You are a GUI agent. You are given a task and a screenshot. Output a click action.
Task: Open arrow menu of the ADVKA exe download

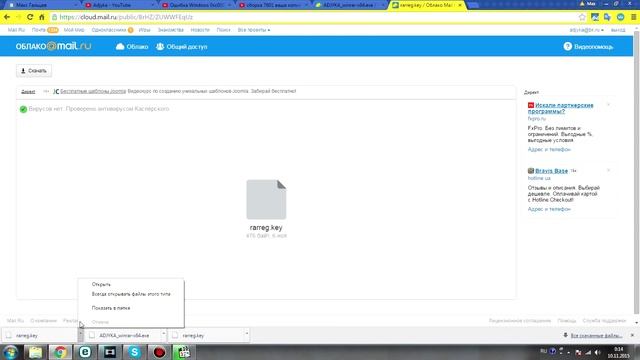click(x=163, y=334)
